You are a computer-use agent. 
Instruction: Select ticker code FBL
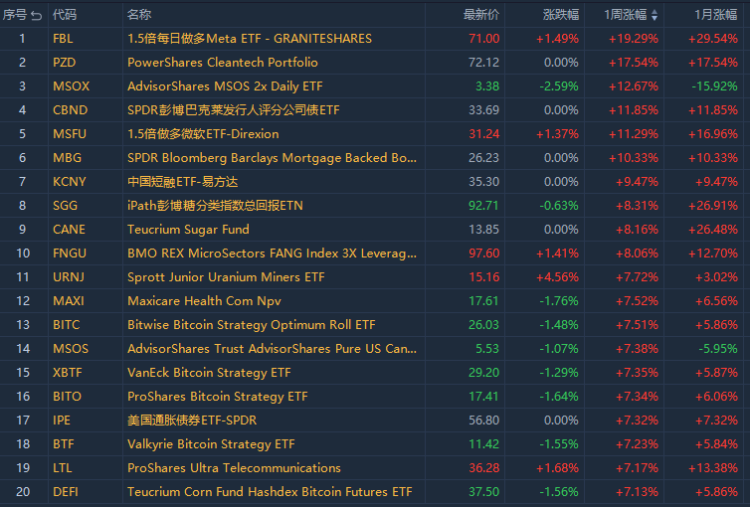(63, 39)
